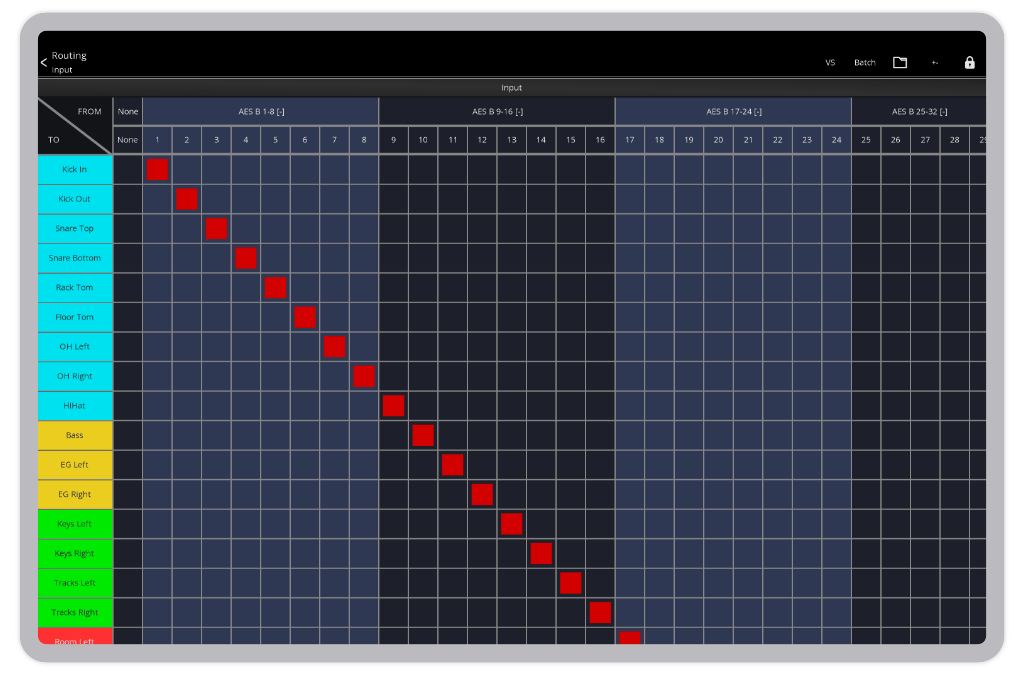The image size is (1025, 675).
Task: Click the padlock icon to unlock routing
Action: click(969, 62)
